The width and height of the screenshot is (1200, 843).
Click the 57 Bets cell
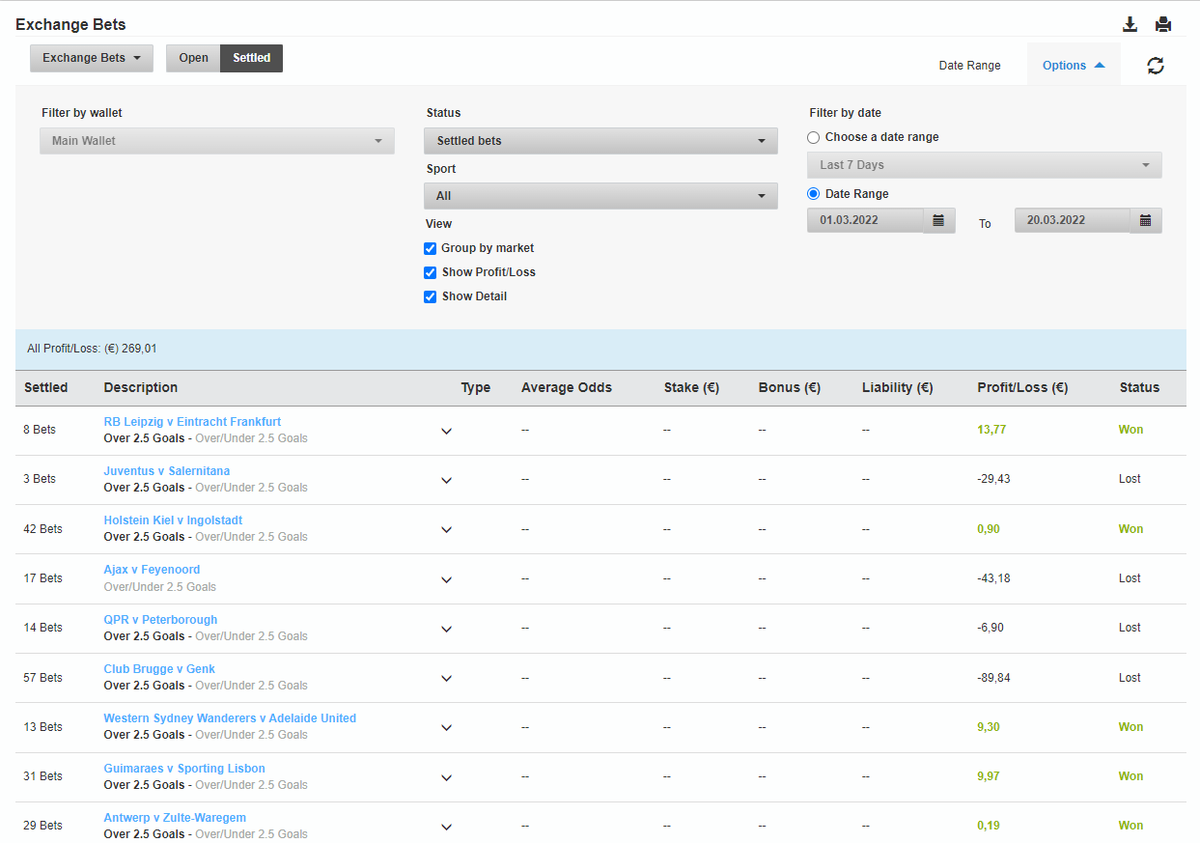point(43,678)
